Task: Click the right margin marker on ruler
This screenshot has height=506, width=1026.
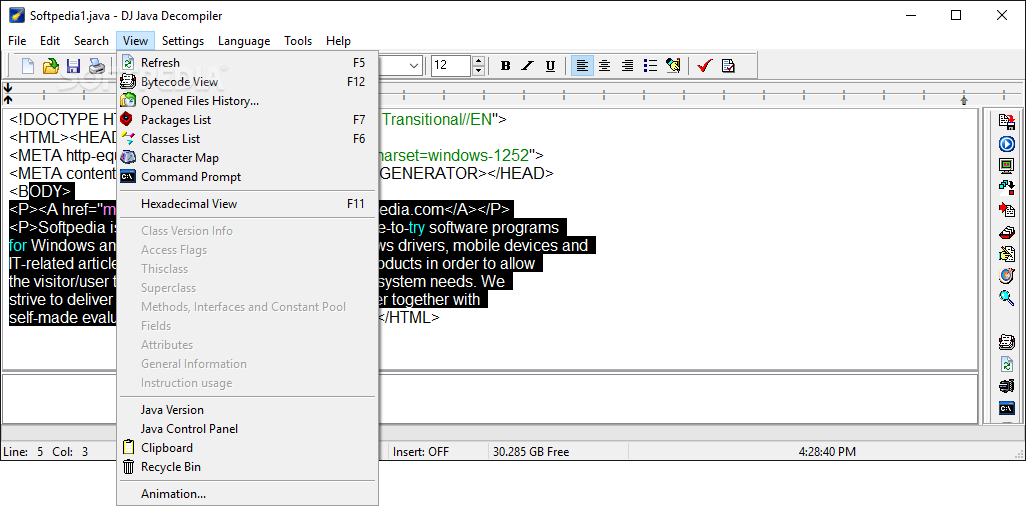Action: pos(964,100)
